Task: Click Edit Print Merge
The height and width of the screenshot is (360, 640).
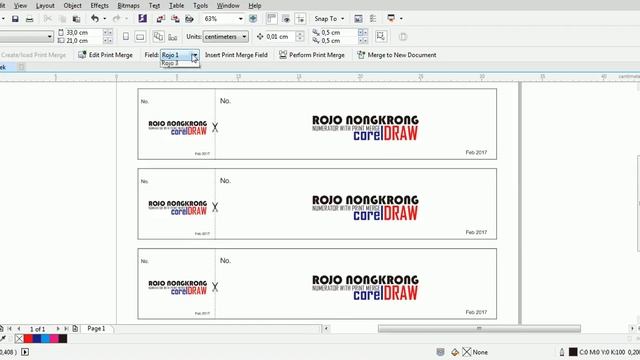Action: click(106, 55)
